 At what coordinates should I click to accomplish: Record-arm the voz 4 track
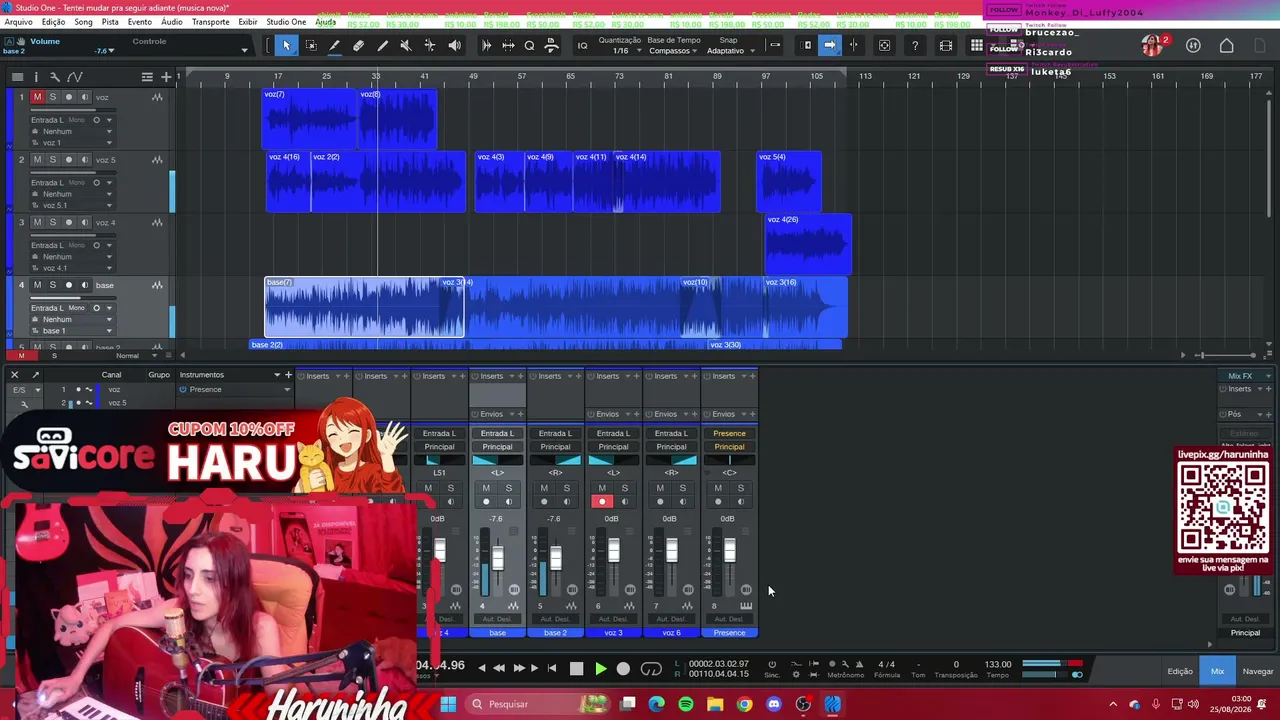69,222
